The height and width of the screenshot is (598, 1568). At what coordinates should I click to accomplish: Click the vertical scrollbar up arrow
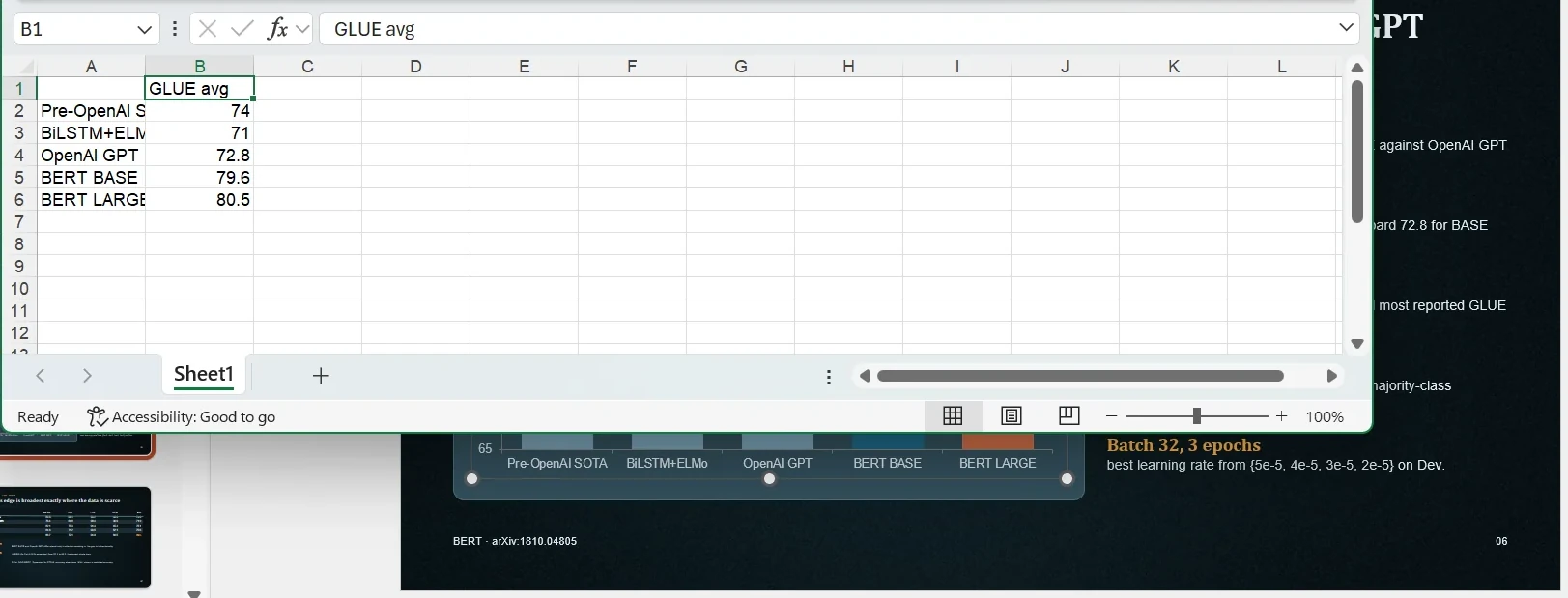point(1357,68)
